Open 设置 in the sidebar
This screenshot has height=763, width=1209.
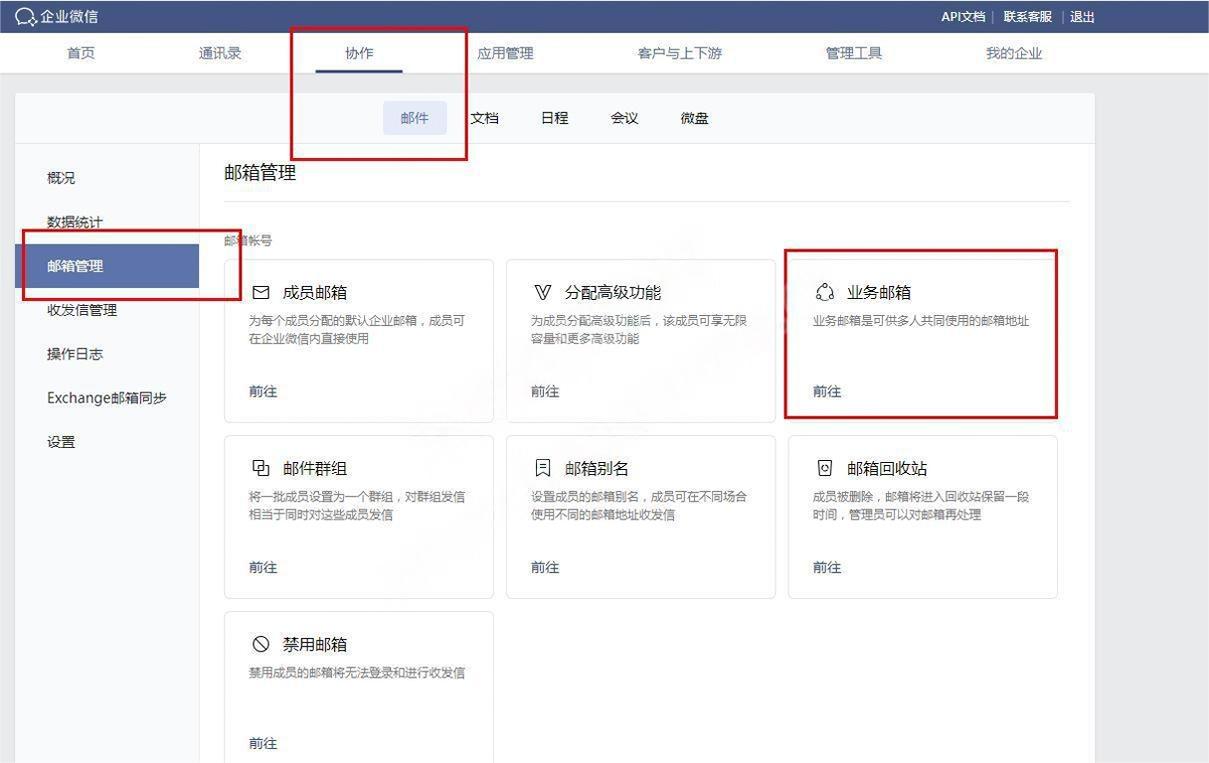click(x=61, y=442)
